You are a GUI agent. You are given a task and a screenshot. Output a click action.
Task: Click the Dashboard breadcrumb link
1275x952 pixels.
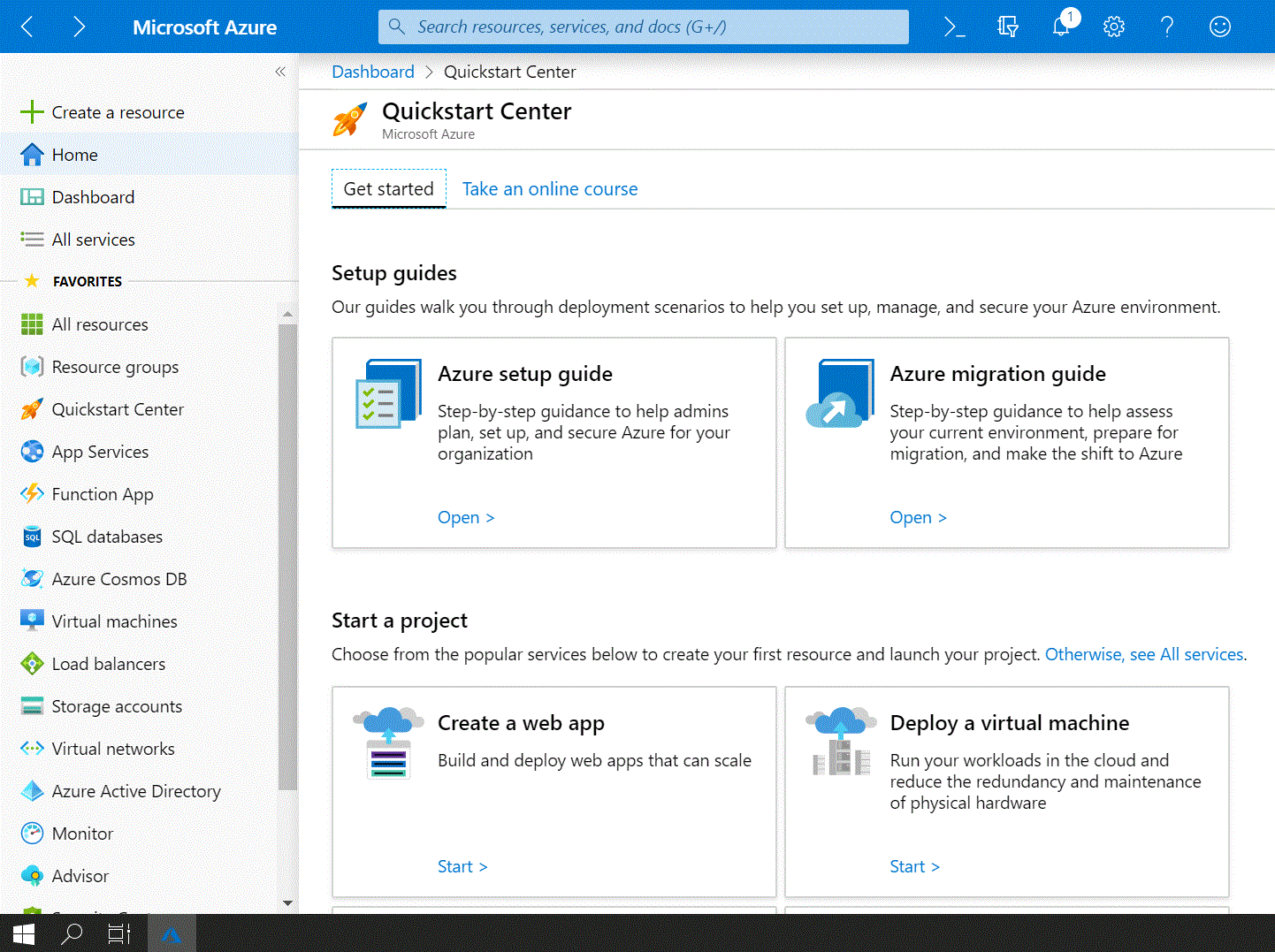(x=373, y=72)
